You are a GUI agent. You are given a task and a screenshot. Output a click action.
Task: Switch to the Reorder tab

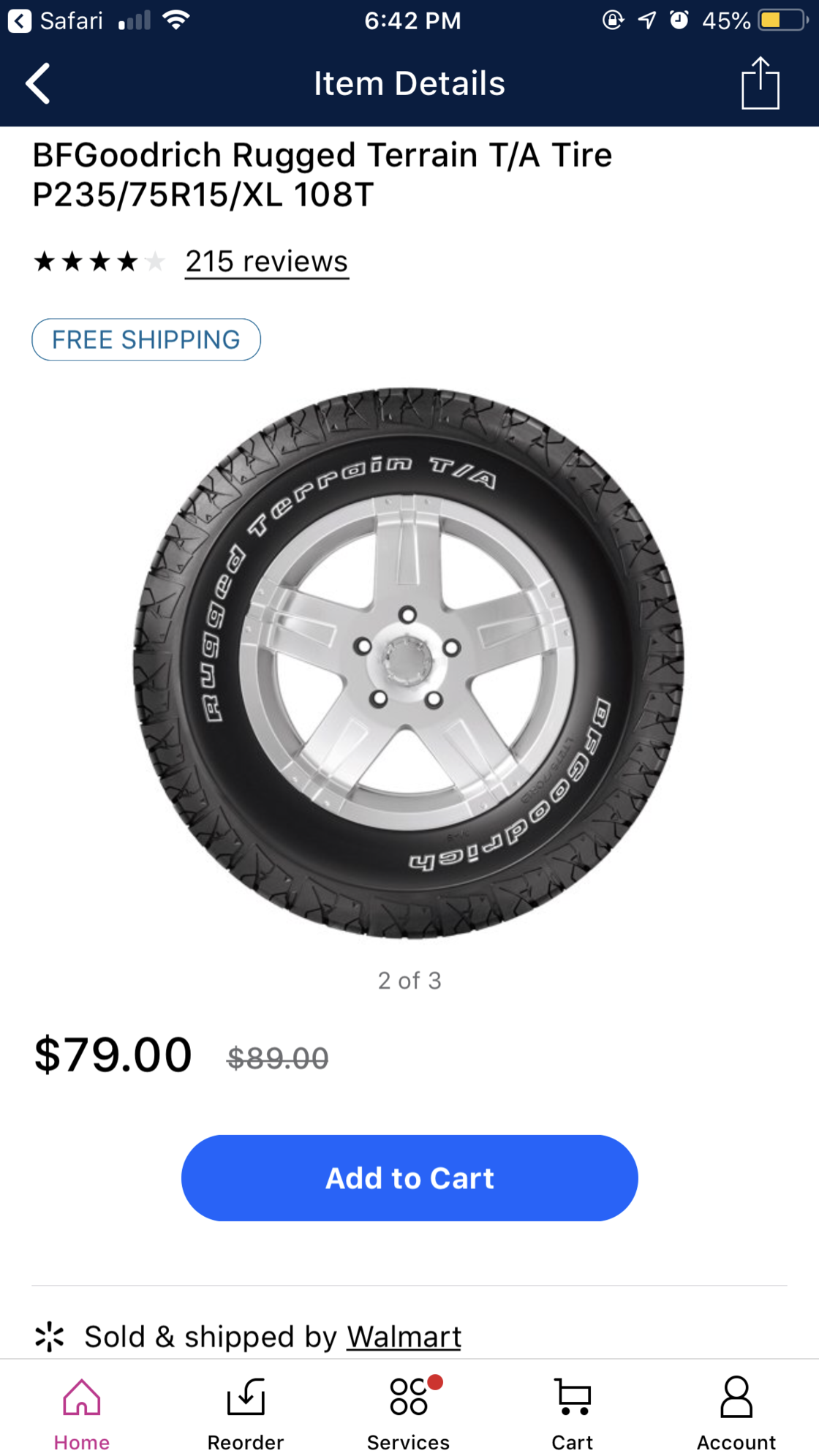[x=245, y=1413]
